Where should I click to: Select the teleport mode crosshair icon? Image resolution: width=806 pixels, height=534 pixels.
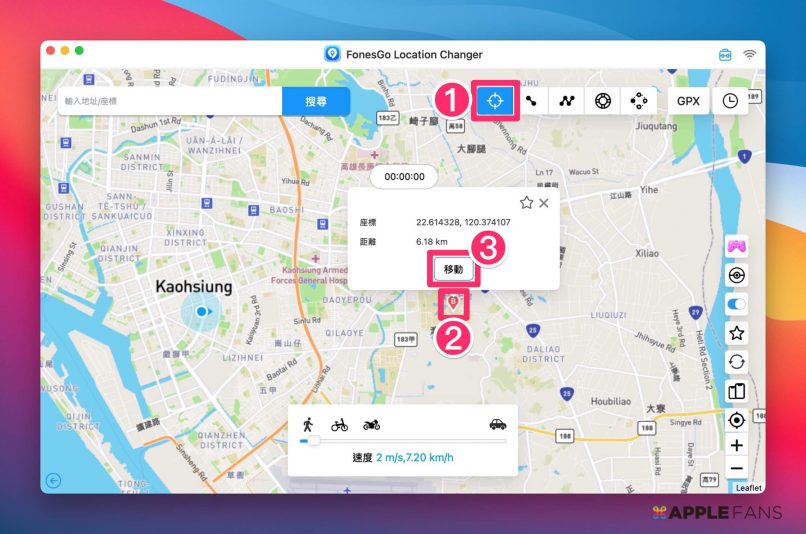point(494,101)
